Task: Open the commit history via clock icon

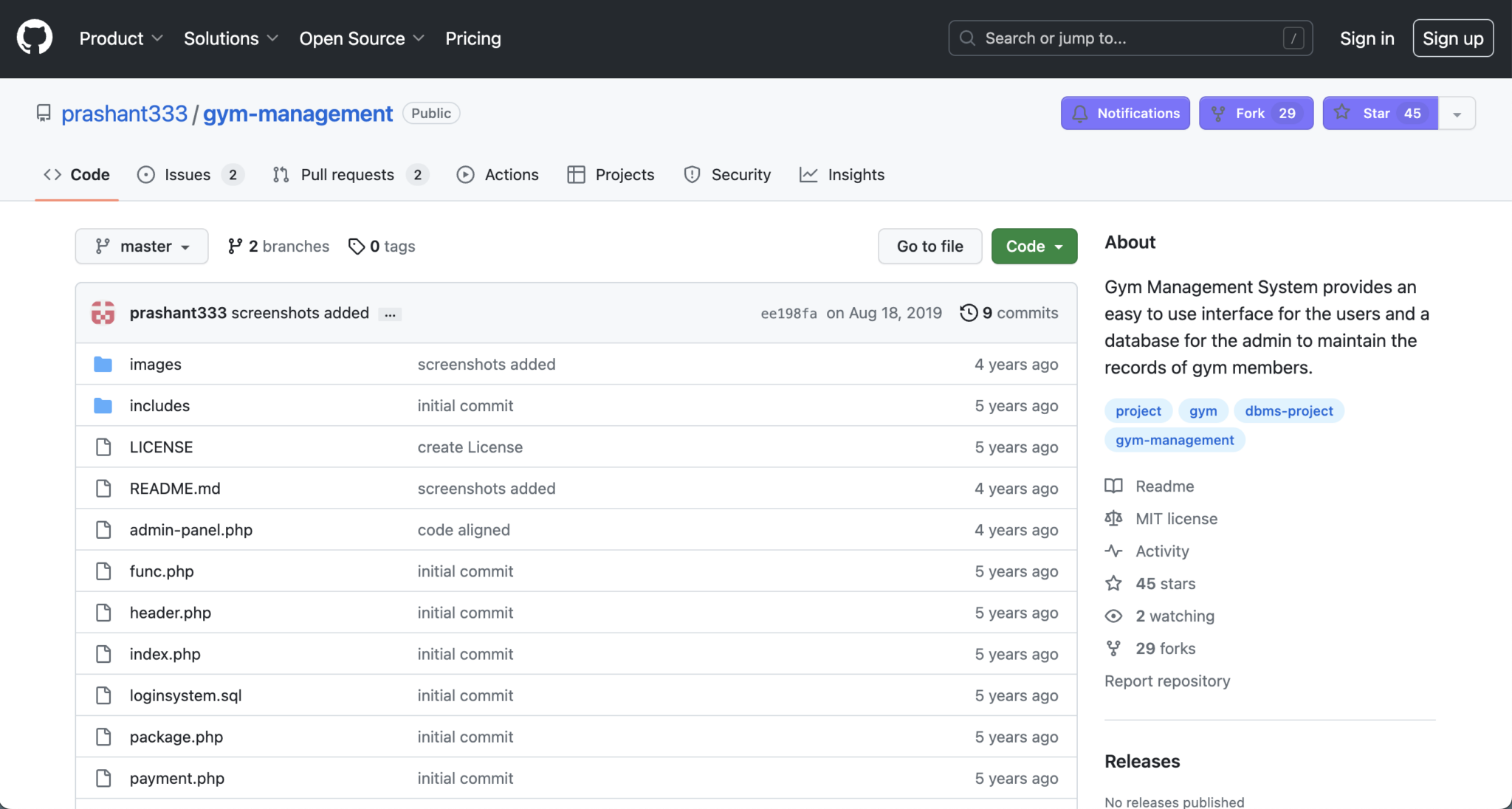Action: point(968,312)
